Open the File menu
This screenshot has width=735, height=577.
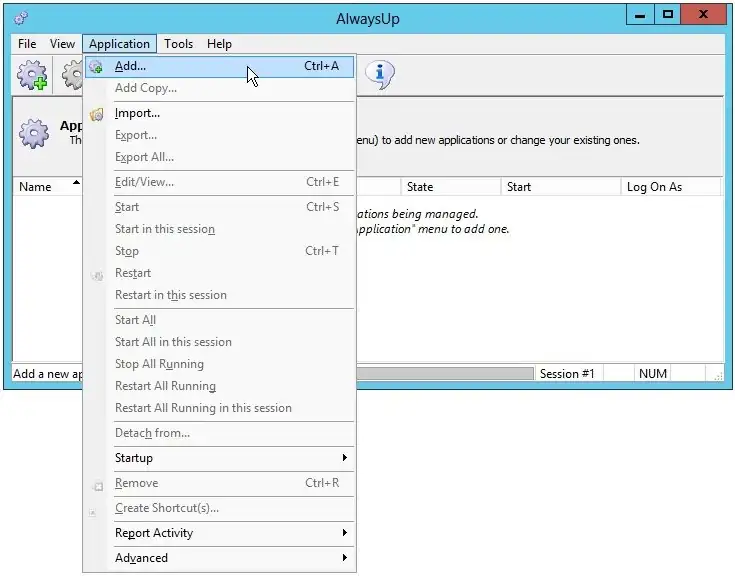(27, 44)
